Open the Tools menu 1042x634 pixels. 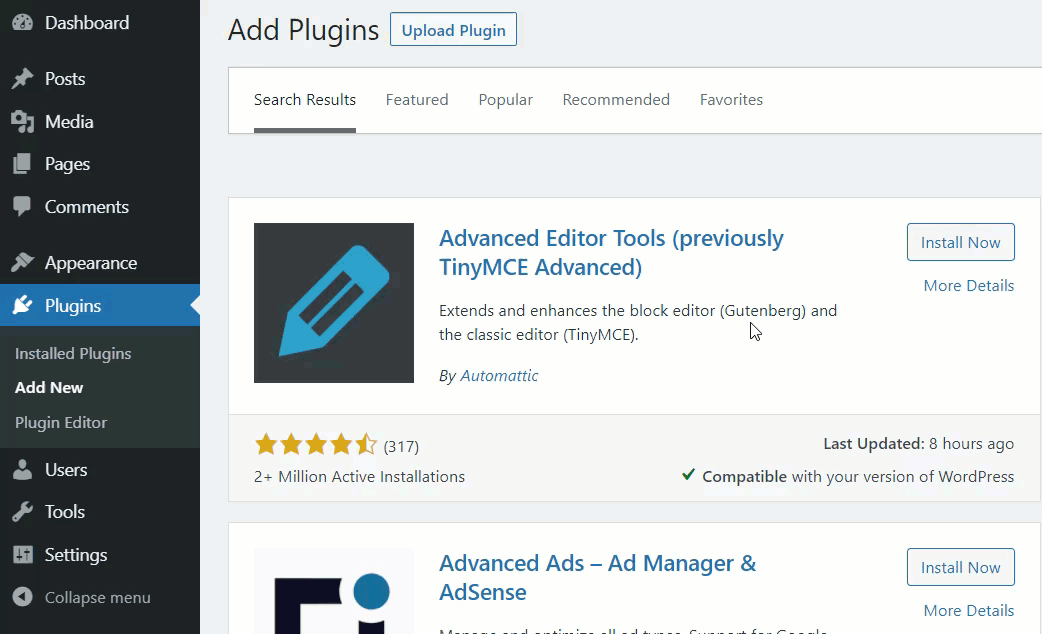click(x=100, y=512)
